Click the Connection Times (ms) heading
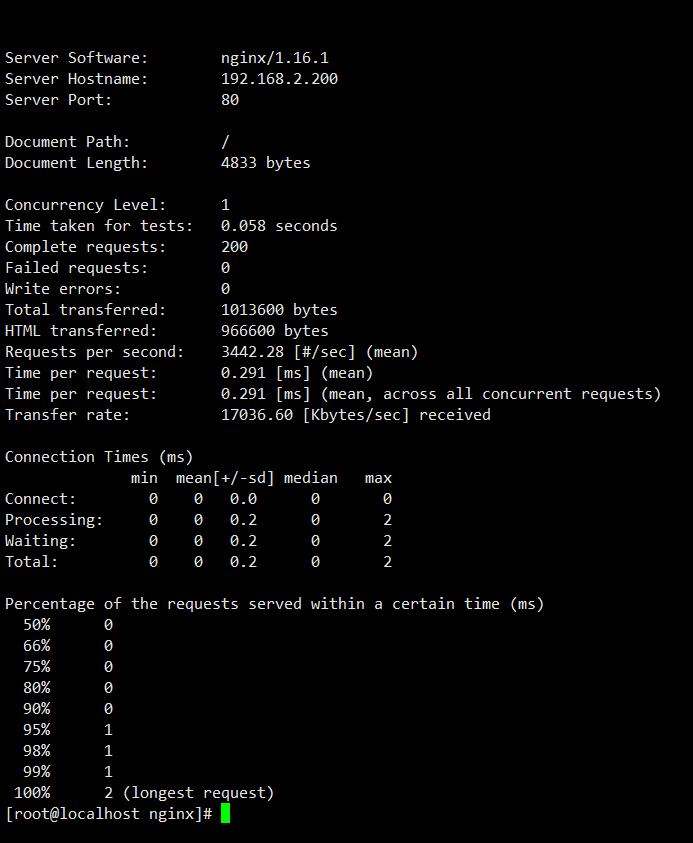This screenshot has height=843, width=693. 99,457
